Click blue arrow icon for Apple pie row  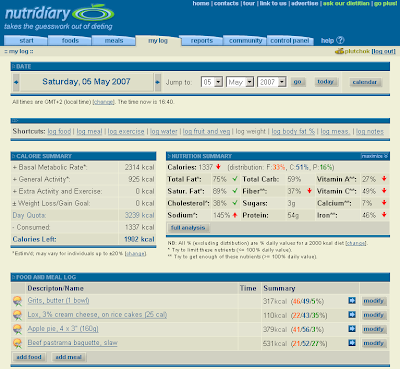[x=352, y=329]
